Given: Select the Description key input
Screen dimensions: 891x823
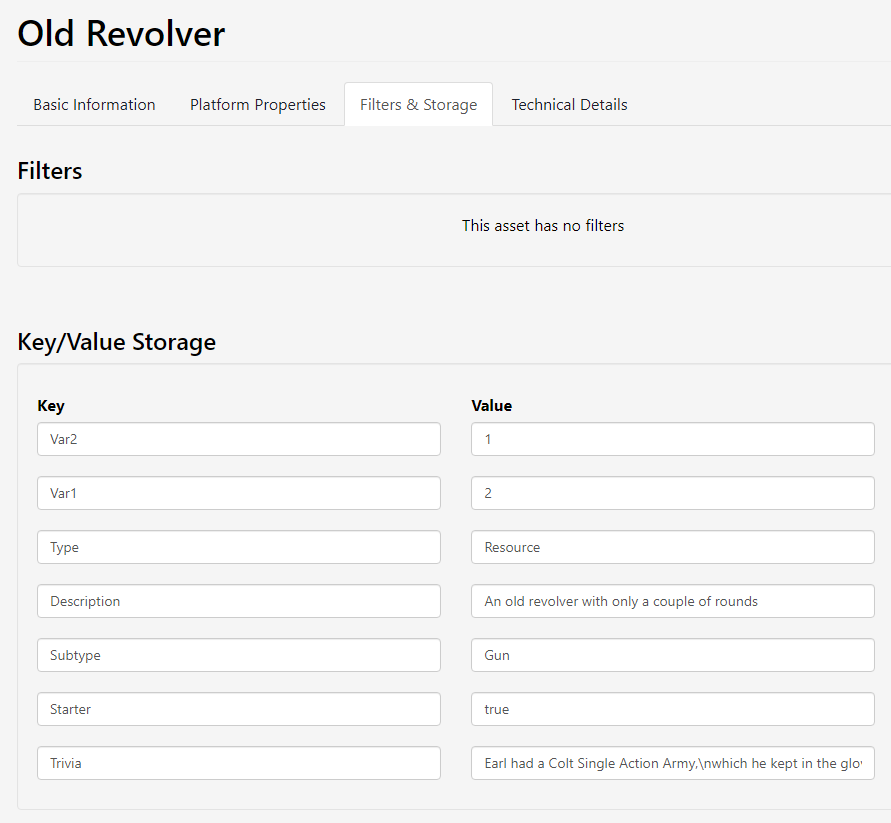Looking at the screenshot, I should coord(238,601).
